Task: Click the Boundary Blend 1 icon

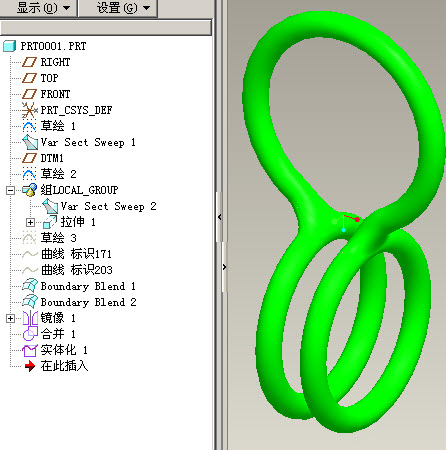Action: click(30, 286)
